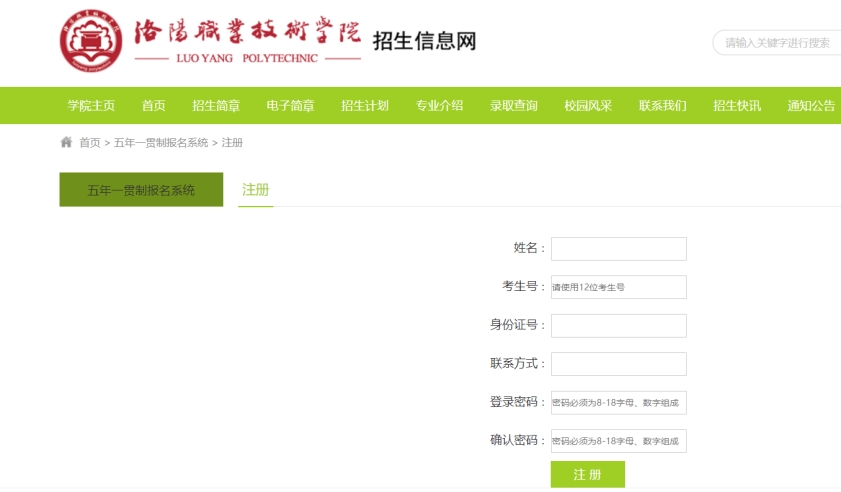
Task: Click the 首页 breadcrumb link
Action: [x=90, y=143]
